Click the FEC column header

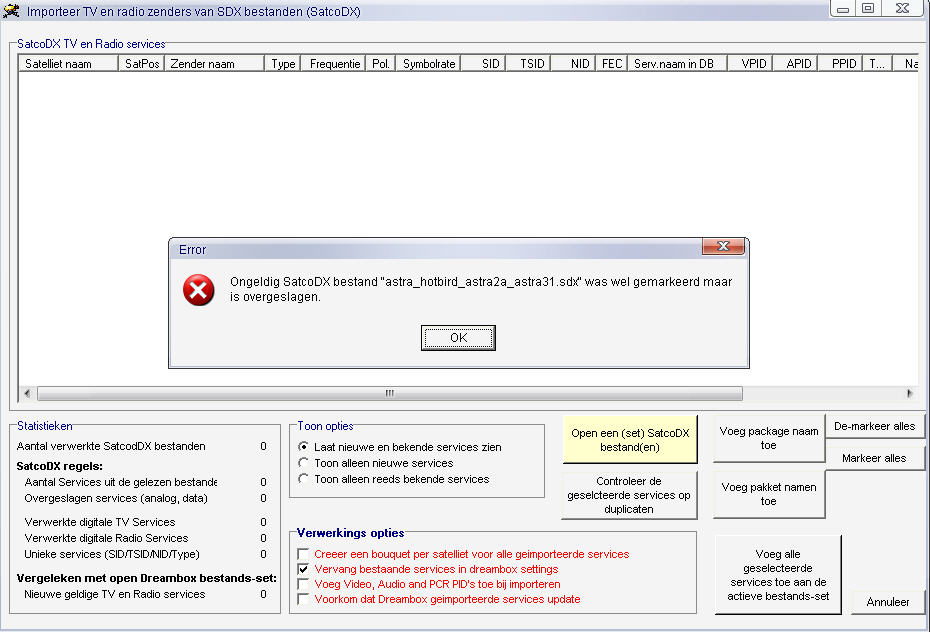pos(611,63)
